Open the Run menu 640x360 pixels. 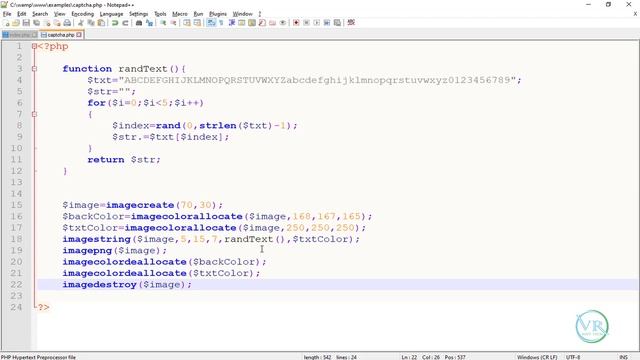point(198,14)
